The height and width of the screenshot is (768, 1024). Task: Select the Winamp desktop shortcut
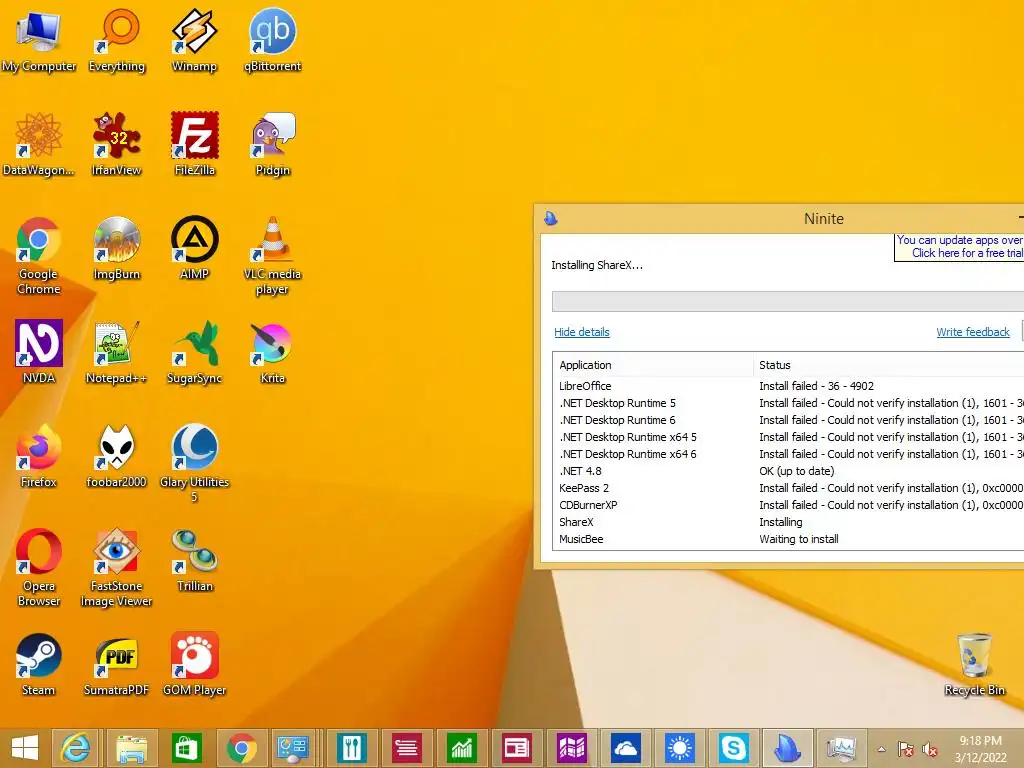194,40
